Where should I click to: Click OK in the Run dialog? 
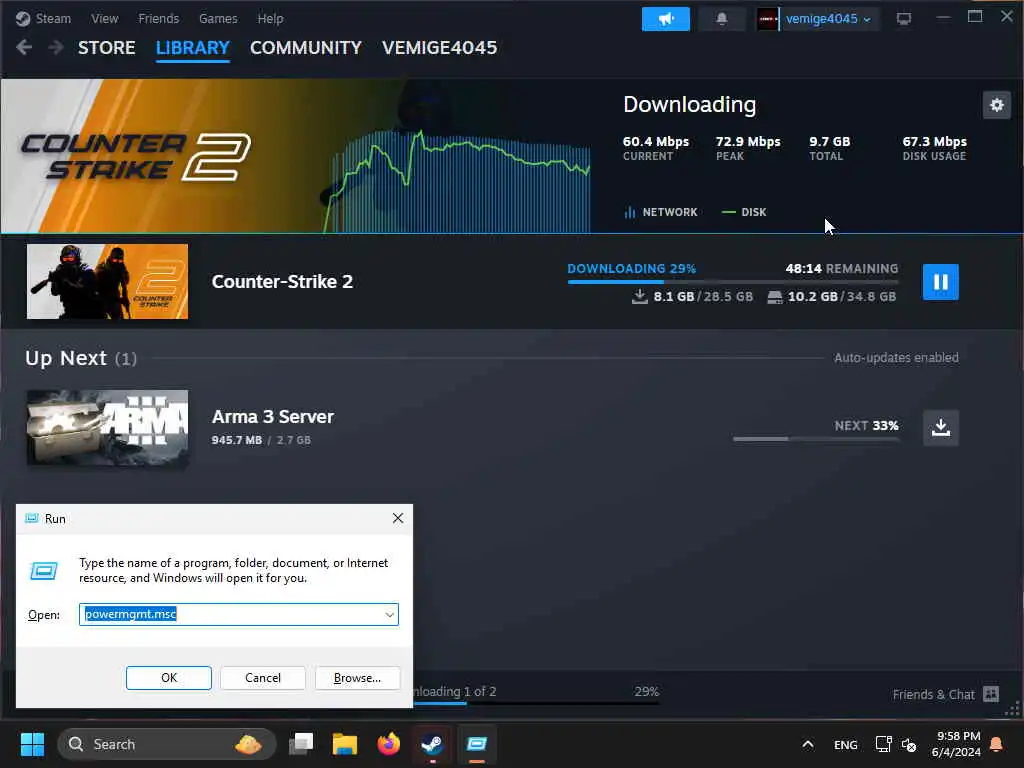(x=168, y=678)
